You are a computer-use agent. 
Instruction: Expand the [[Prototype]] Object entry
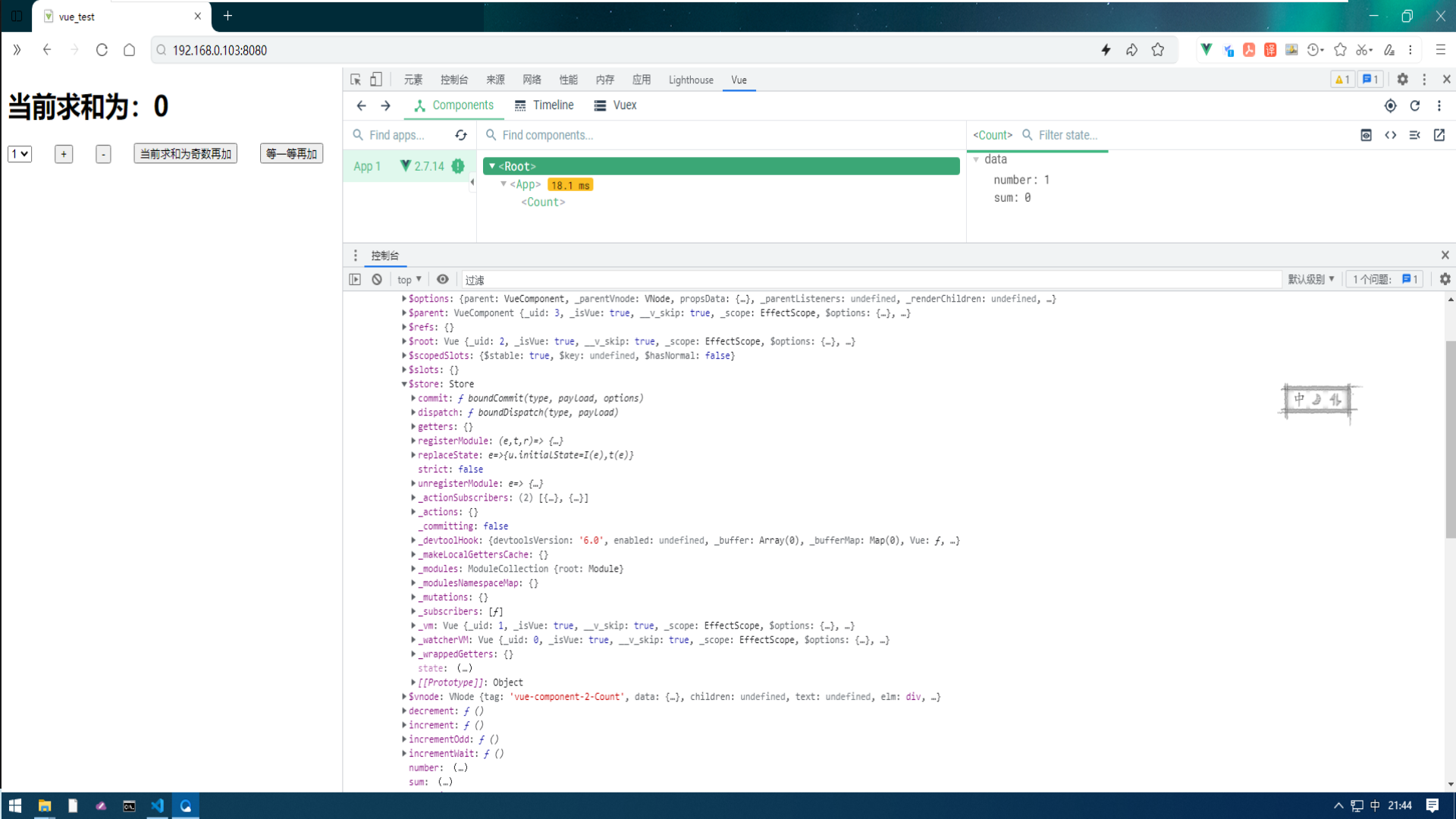point(413,682)
